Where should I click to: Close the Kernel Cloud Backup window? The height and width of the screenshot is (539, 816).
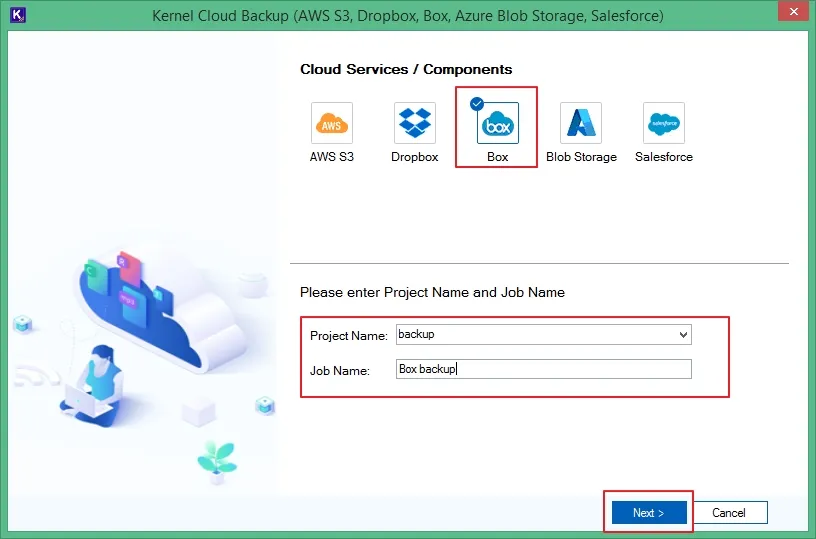click(794, 11)
